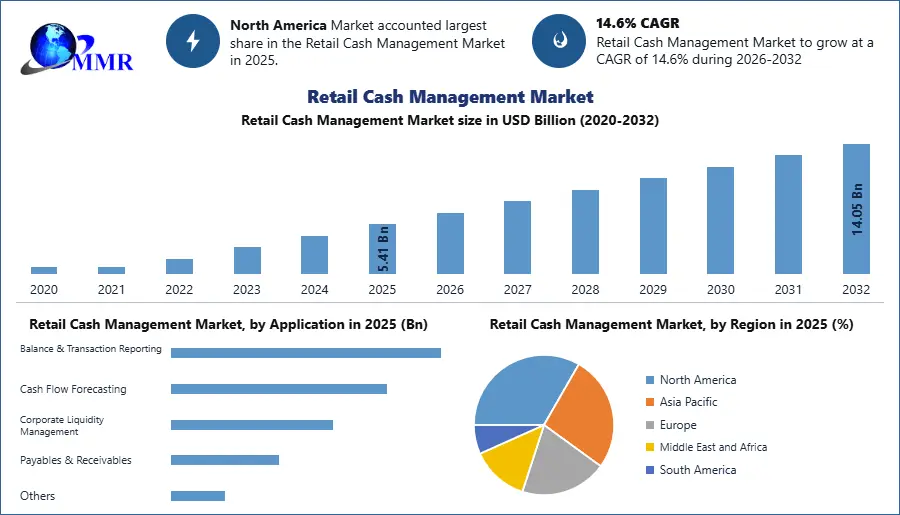Click the North America legend swatch

650,380
